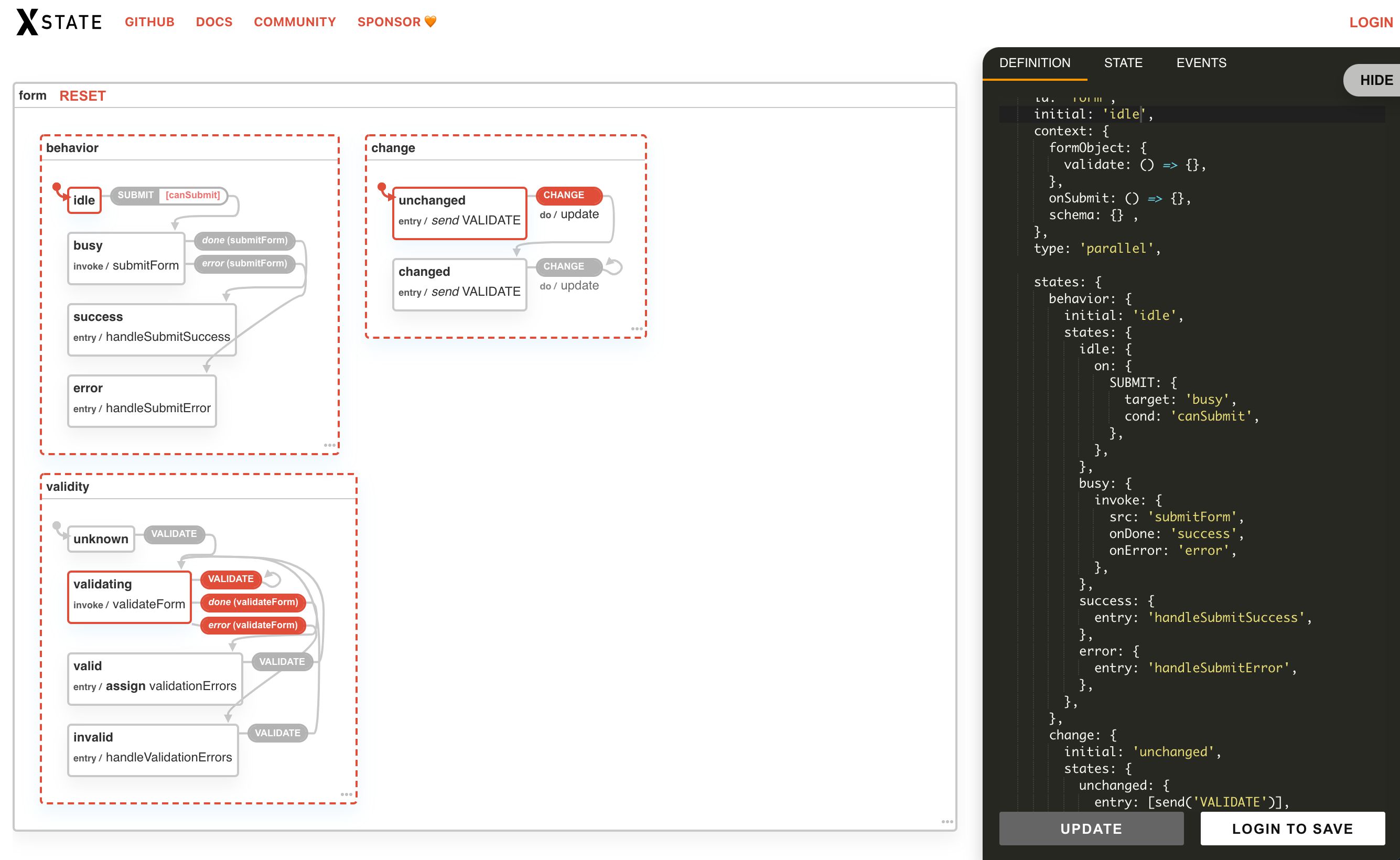The width and height of the screenshot is (1400, 860).
Task: Click the self-loop arrow on validating VALIDATE
Action: point(272,578)
